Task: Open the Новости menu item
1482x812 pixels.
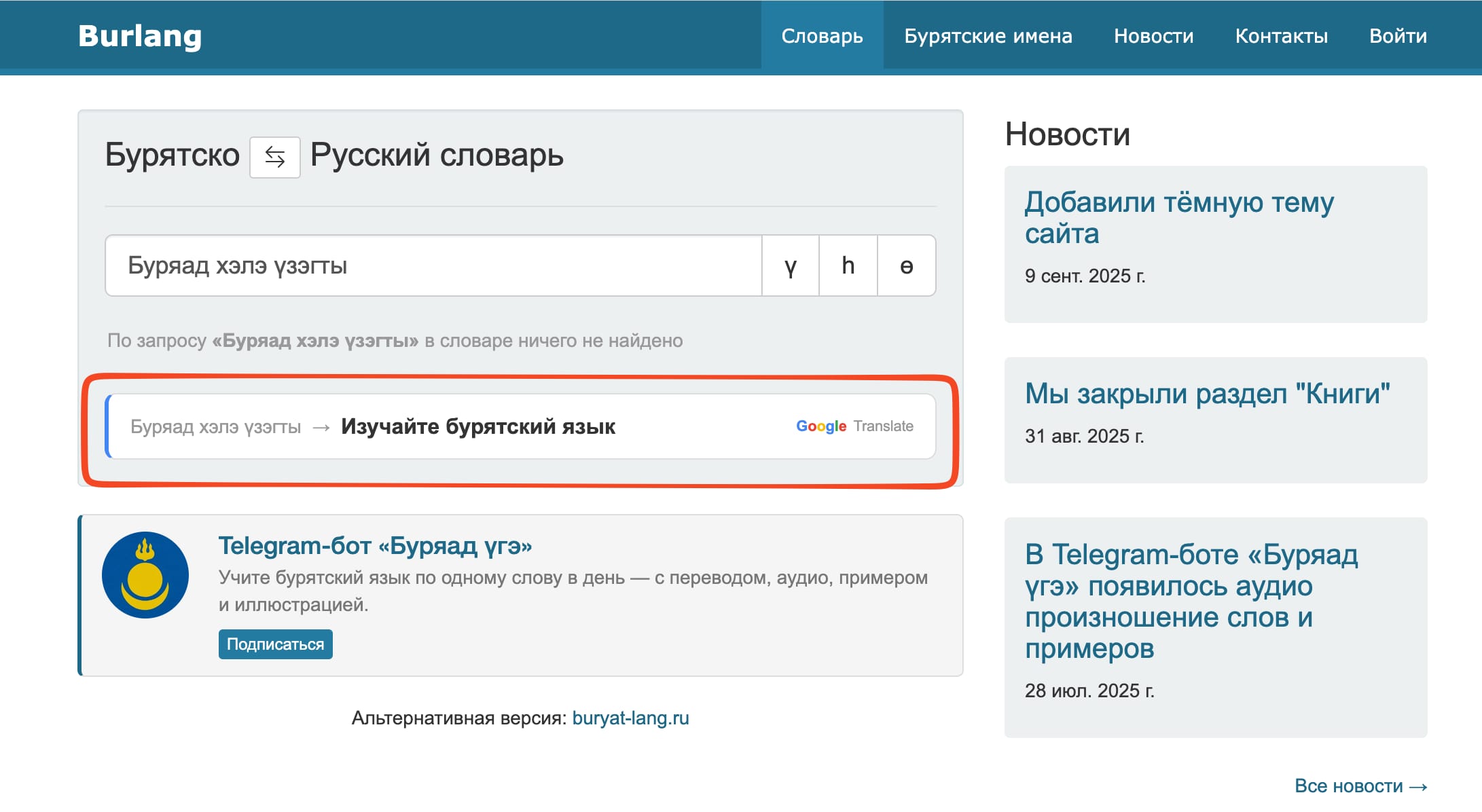Action: (1153, 37)
